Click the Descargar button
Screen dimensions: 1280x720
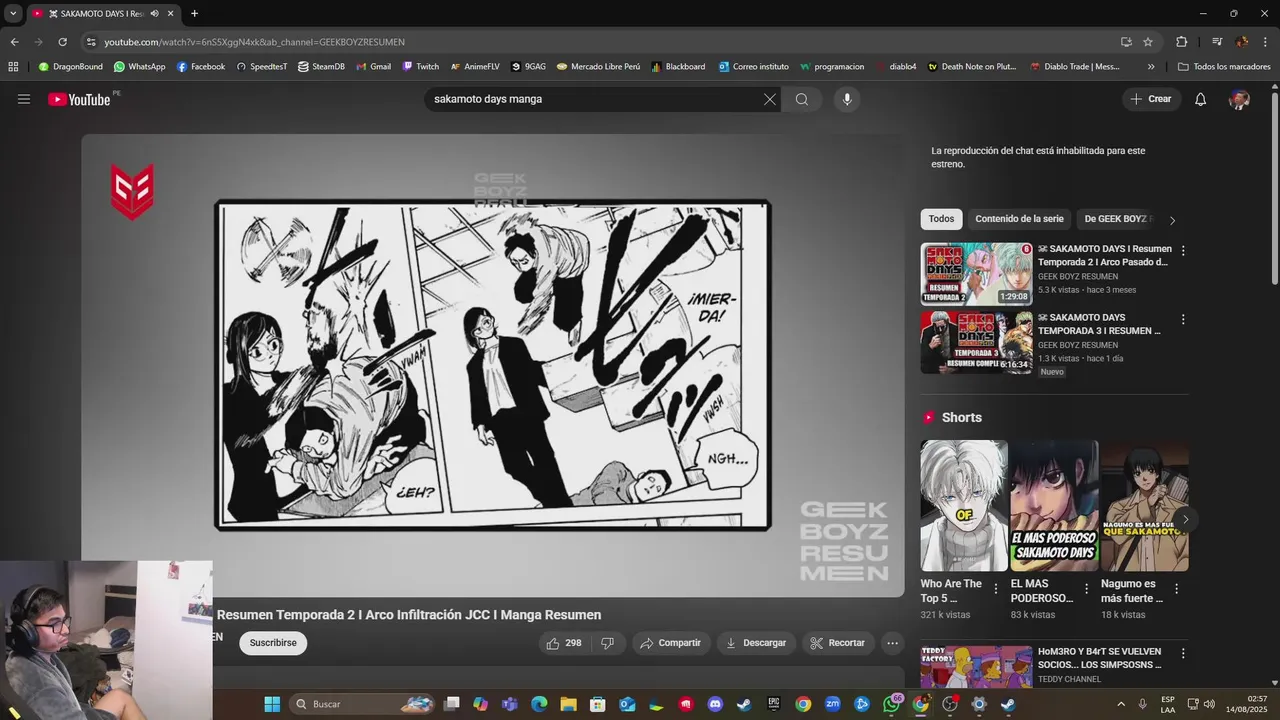pos(755,643)
